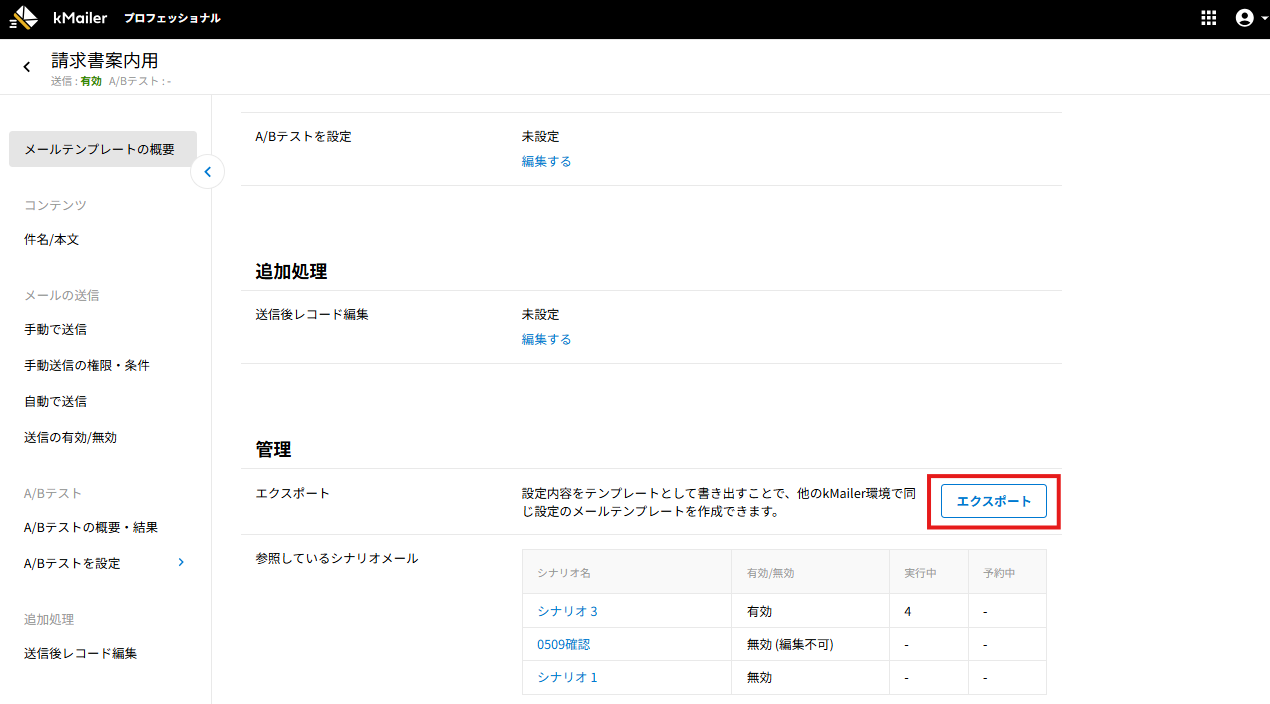The height and width of the screenshot is (704, 1270).
Task: Open A/Bテストの概要・結果 page
Action: [91, 527]
